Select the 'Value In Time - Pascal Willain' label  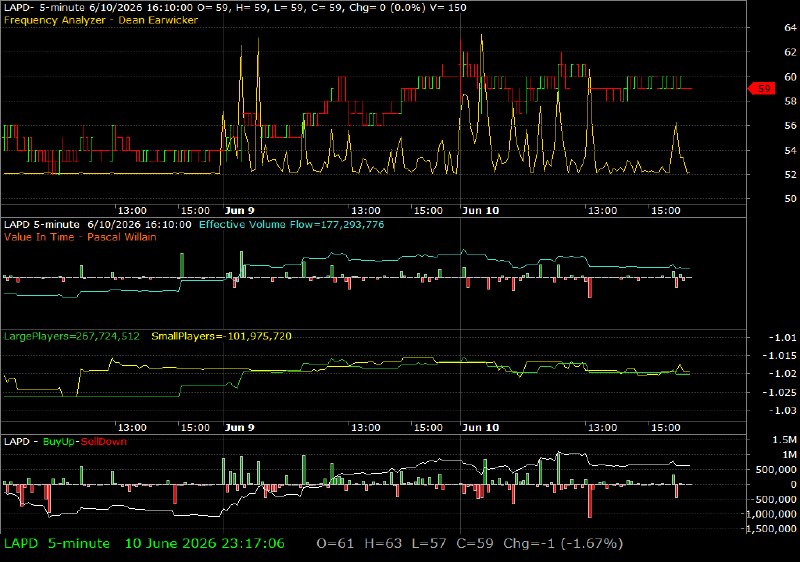(80, 237)
